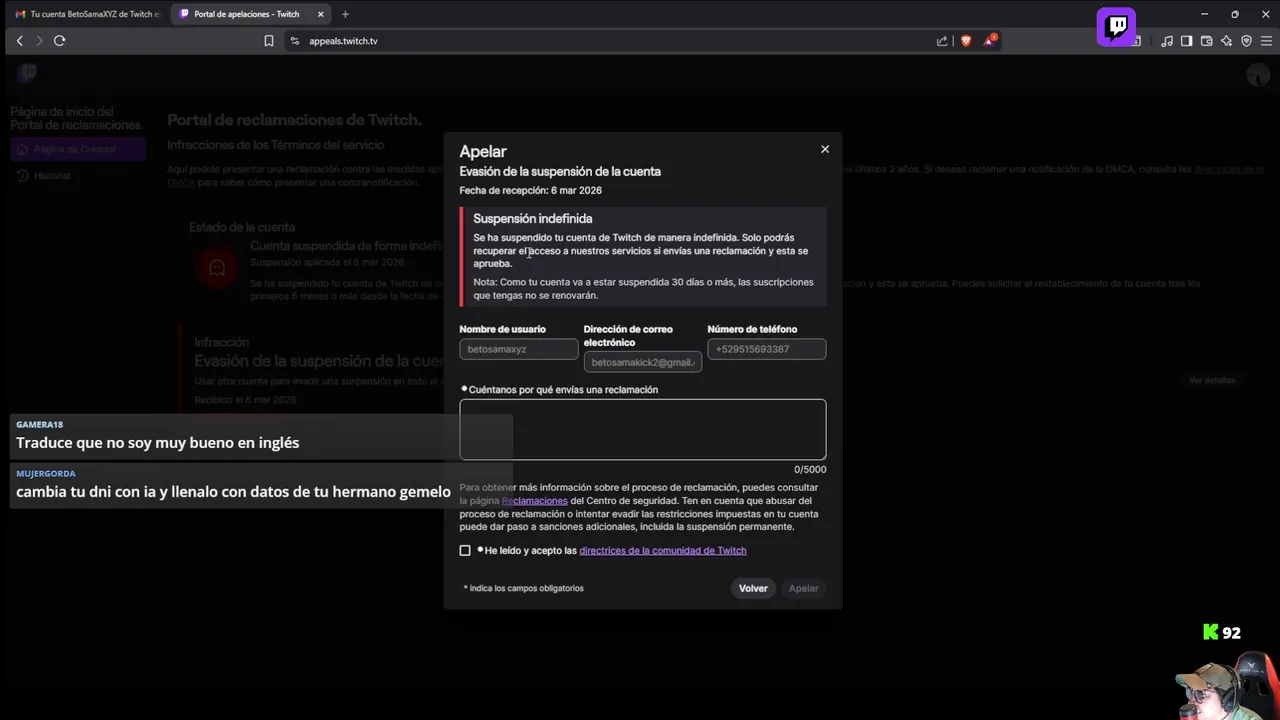Open the Brave Wallet icon

1206,41
